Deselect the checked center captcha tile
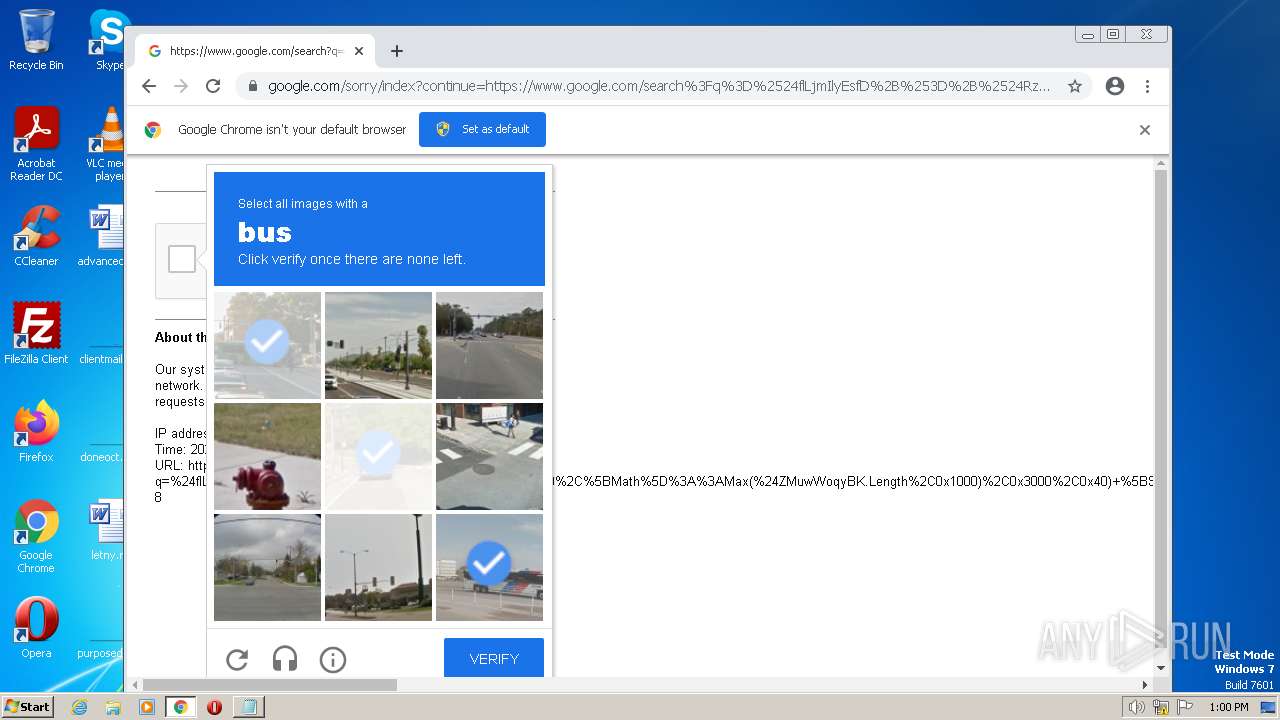1280x720 pixels. (x=378, y=456)
